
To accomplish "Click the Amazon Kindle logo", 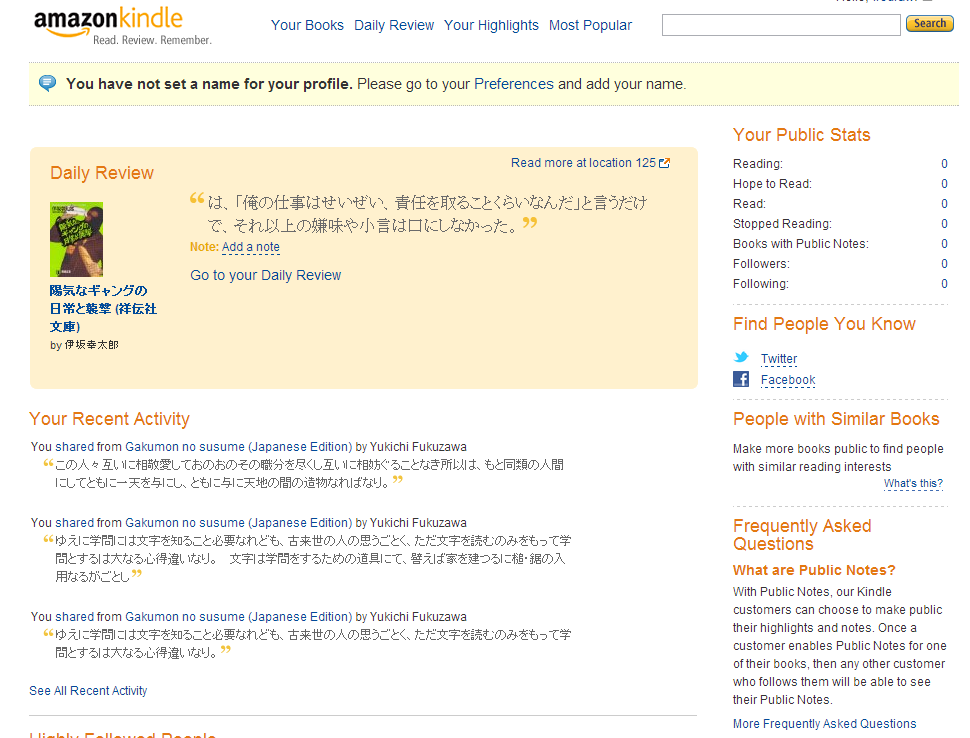I will [122, 27].
